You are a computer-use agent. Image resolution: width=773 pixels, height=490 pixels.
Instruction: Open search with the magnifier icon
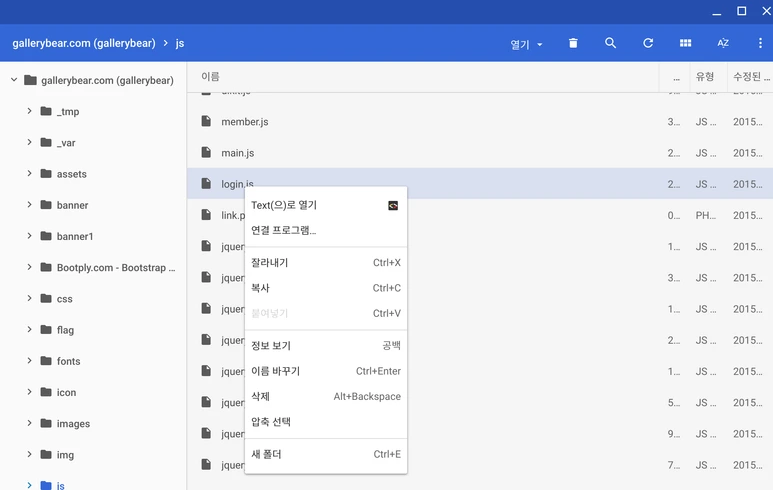[610, 43]
